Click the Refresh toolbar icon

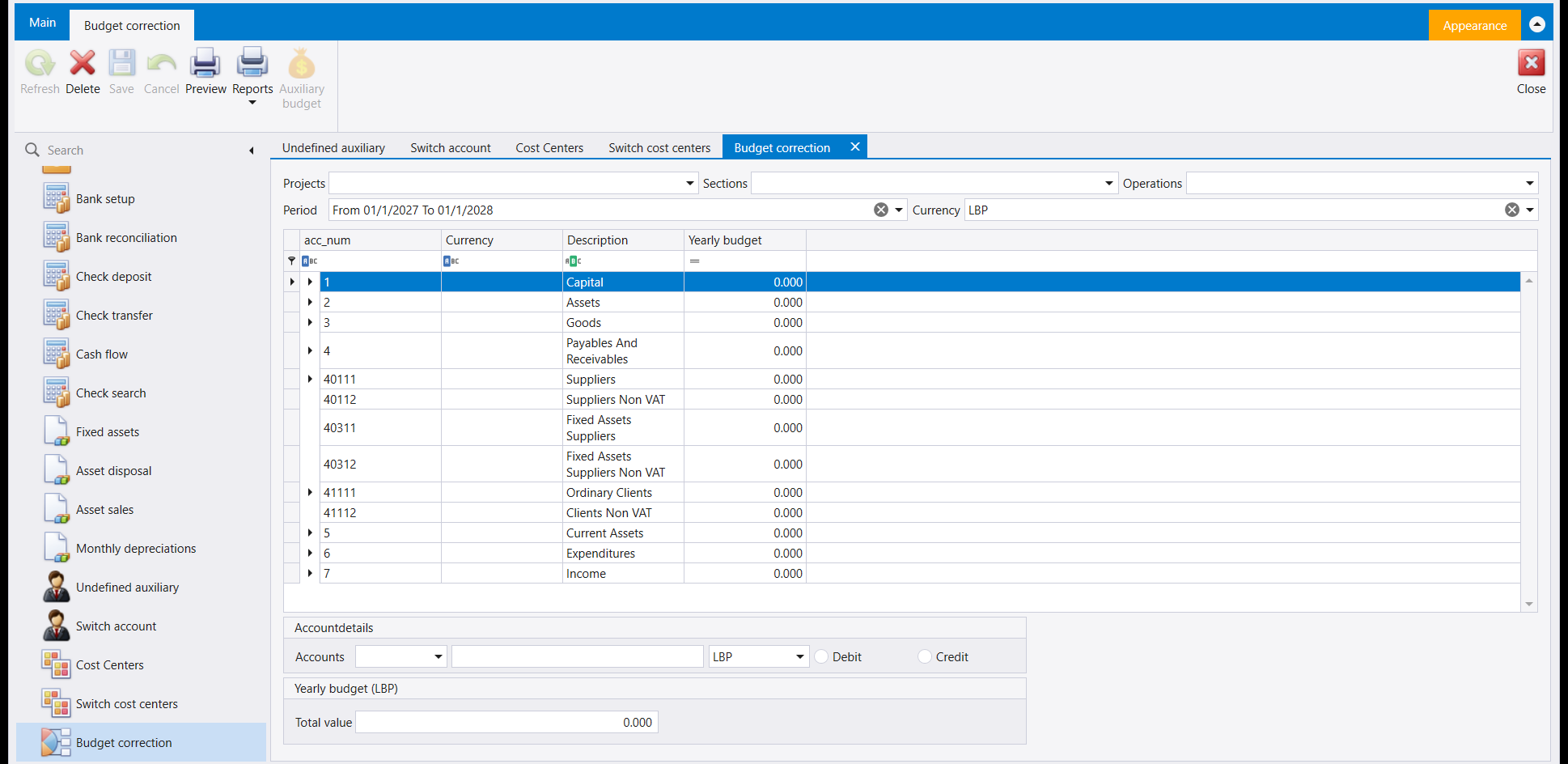click(x=40, y=64)
